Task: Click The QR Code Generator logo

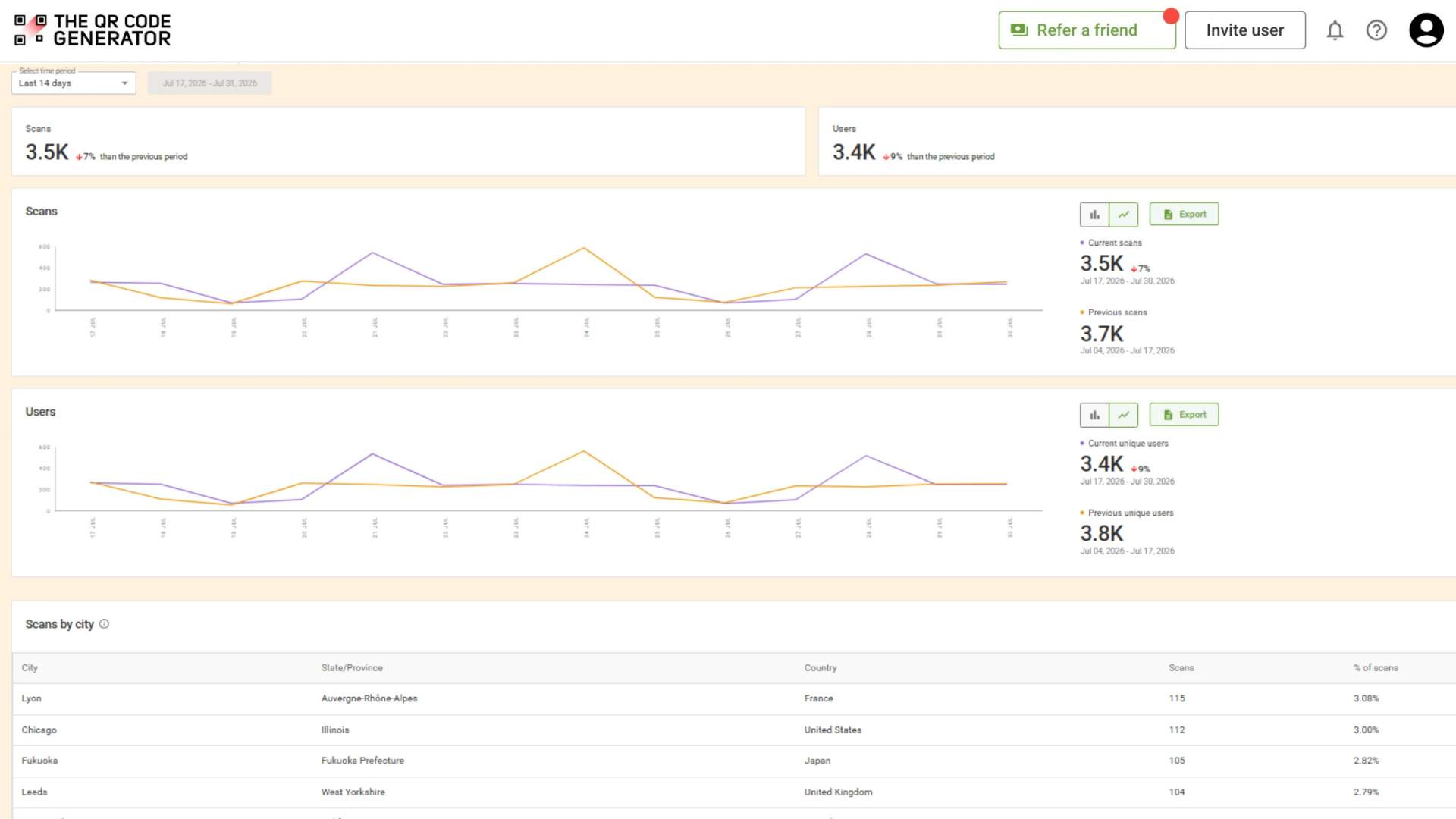Action: [x=93, y=30]
